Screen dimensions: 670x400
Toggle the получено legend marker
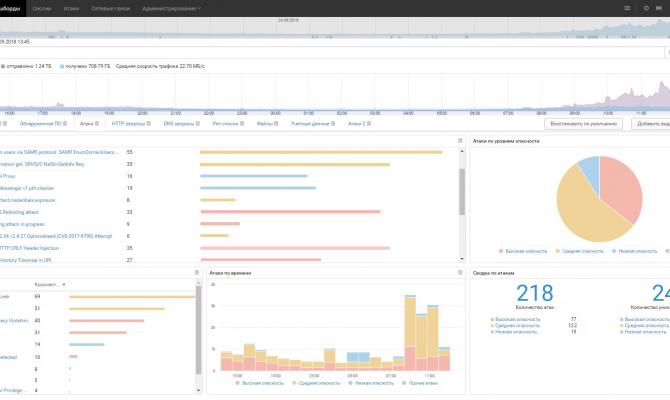coord(62,66)
